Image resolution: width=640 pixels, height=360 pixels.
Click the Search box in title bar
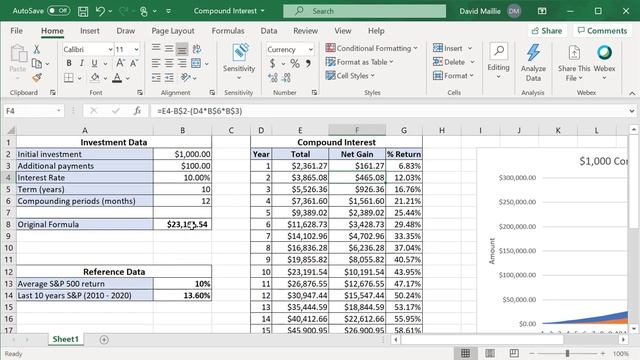[x=364, y=11]
